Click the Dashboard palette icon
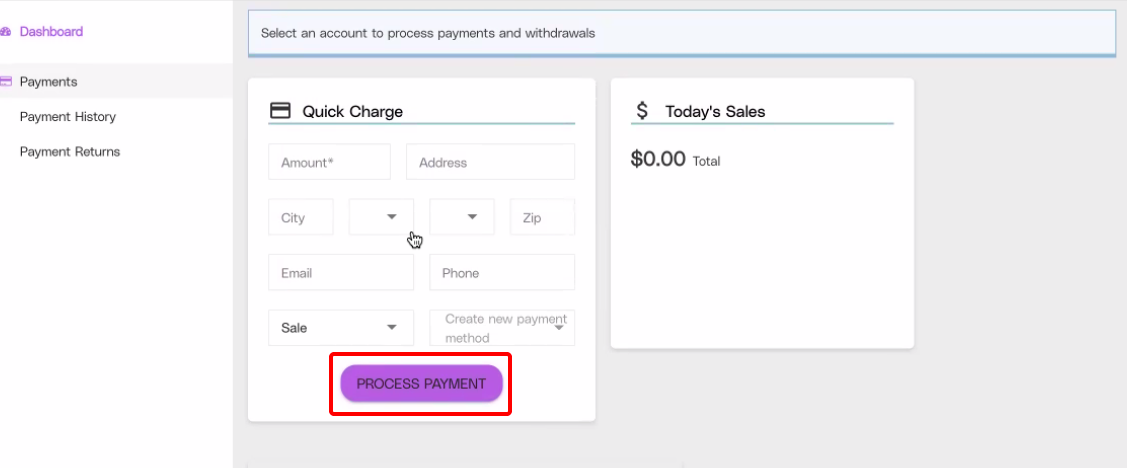Image resolution: width=1127 pixels, height=468 pixels. 5,32
